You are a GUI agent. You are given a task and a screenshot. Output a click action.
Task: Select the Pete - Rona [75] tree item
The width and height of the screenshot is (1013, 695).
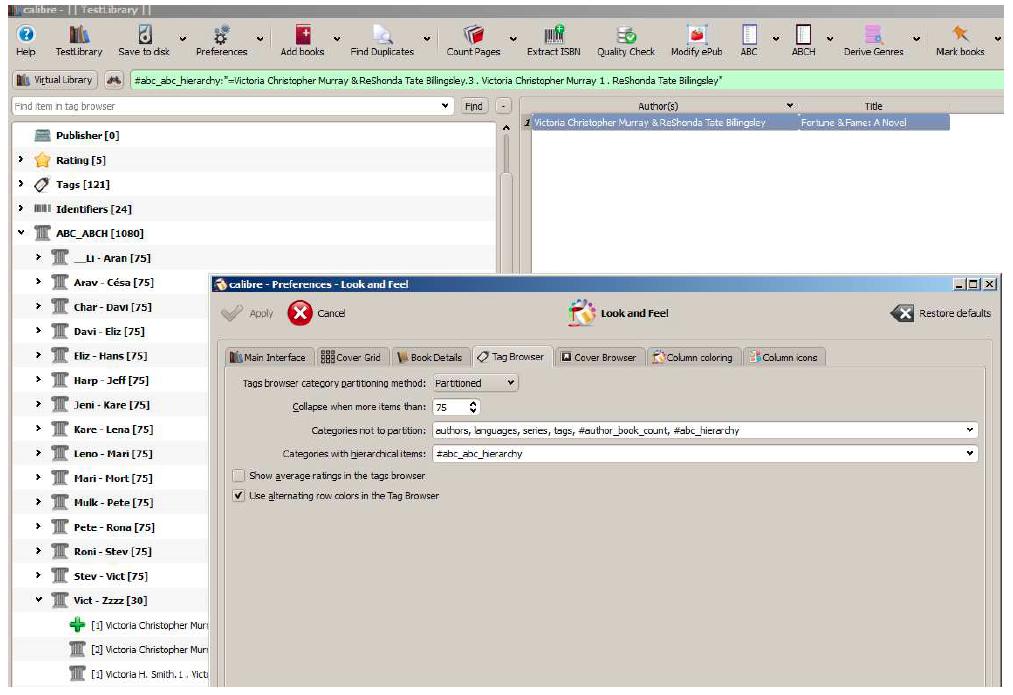click(x=114, y=527)
